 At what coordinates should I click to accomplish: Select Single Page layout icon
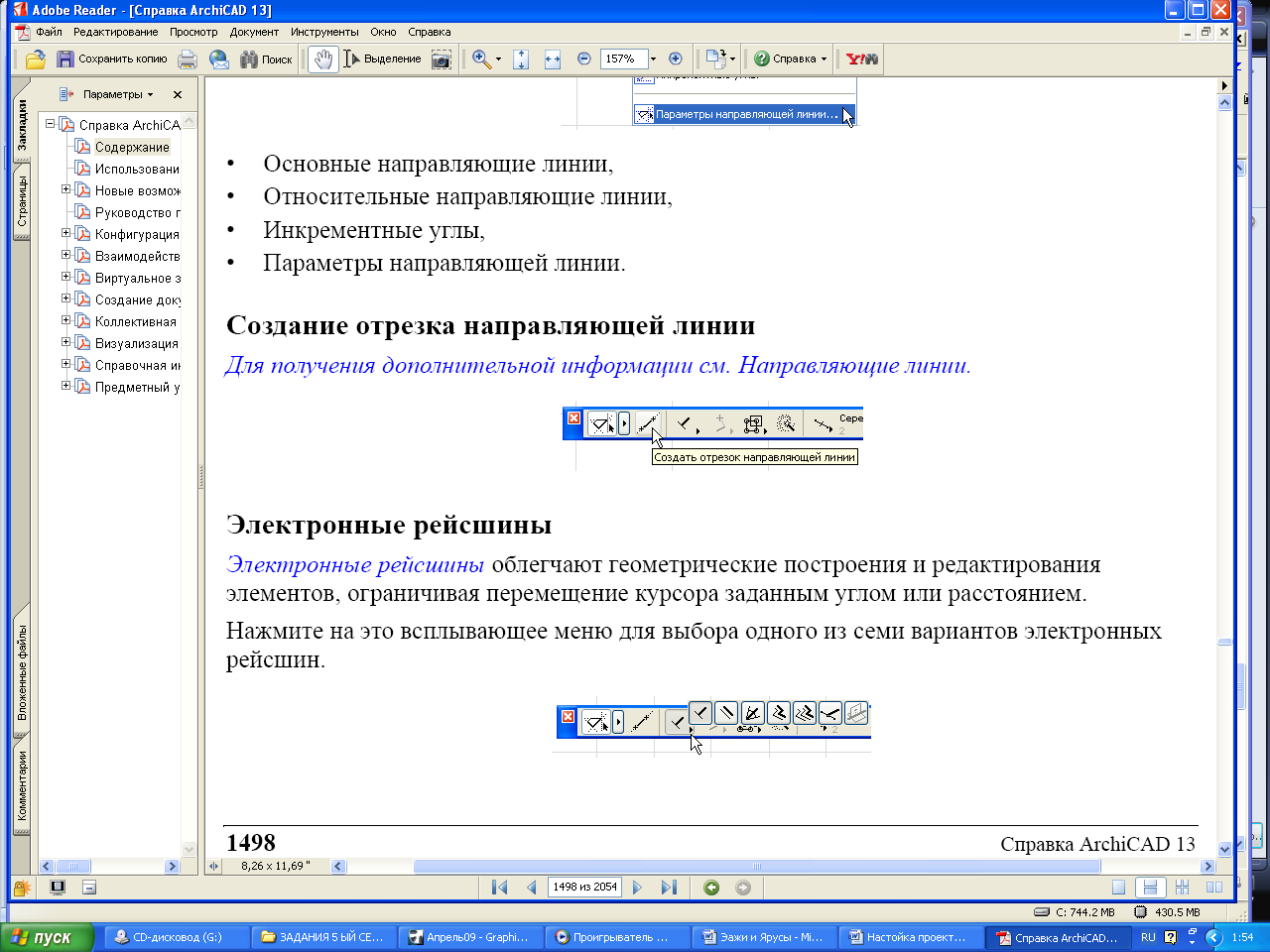click(1118, 888)
